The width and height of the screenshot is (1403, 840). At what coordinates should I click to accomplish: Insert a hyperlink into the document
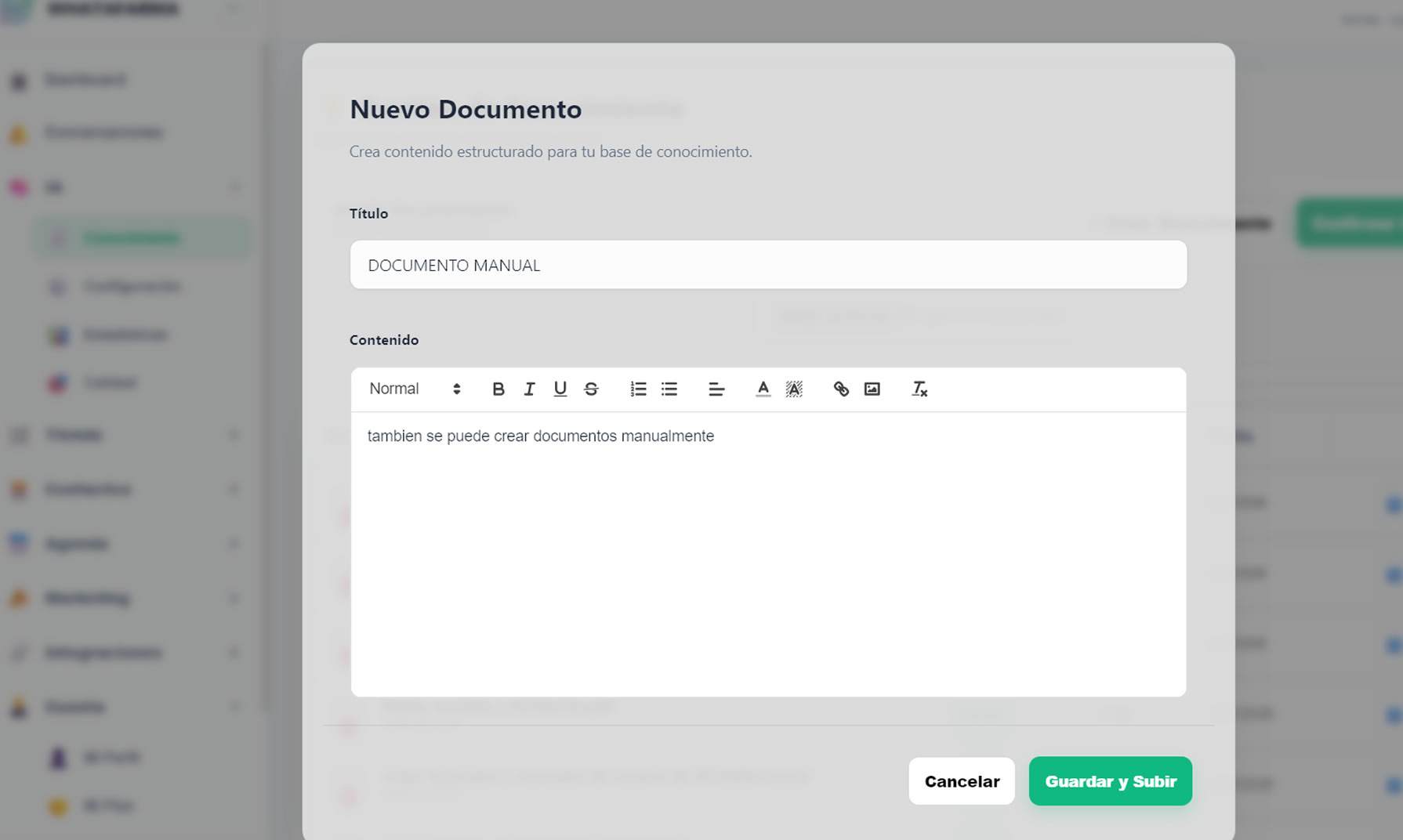[x=842, y=389]
